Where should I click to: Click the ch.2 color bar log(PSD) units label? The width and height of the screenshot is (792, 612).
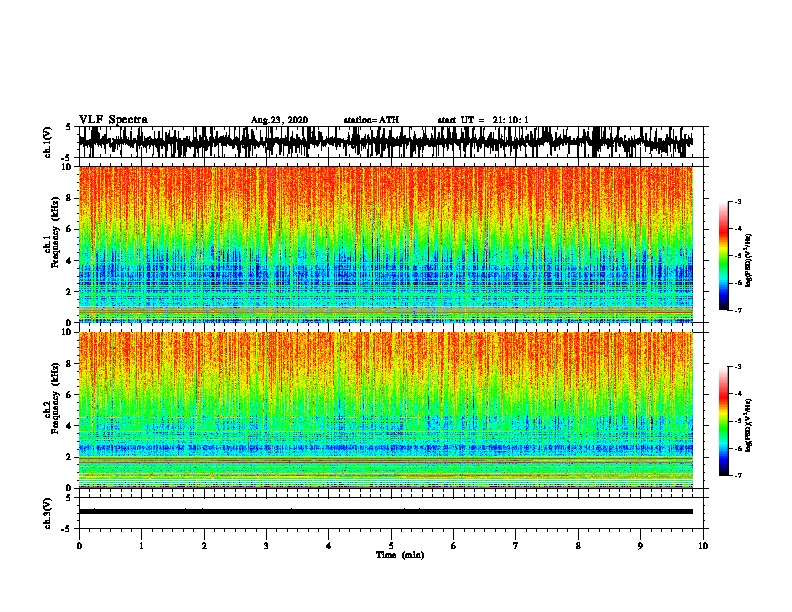748,425
